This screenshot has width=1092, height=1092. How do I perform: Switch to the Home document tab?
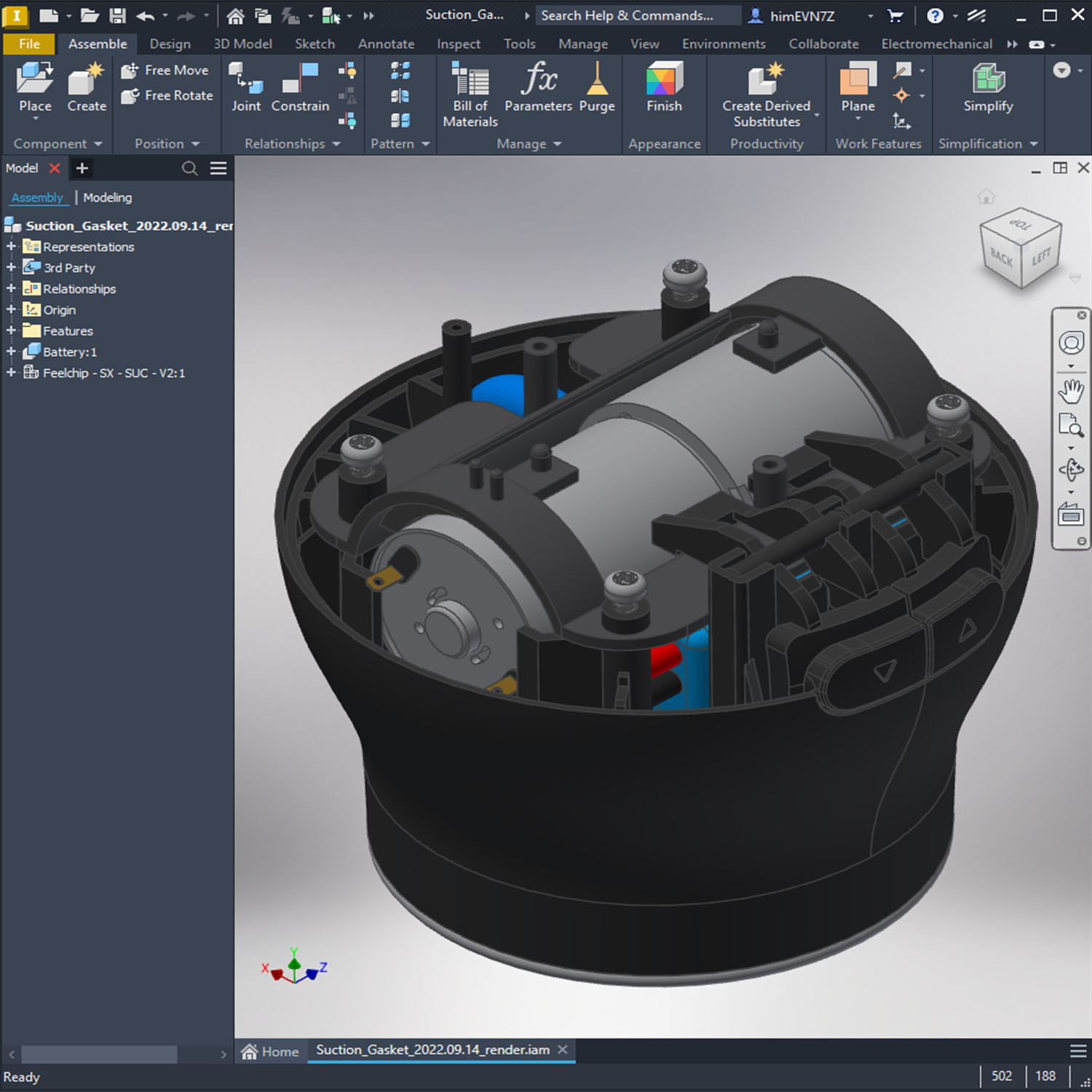pyautogui.click(x=270, y=1051)
